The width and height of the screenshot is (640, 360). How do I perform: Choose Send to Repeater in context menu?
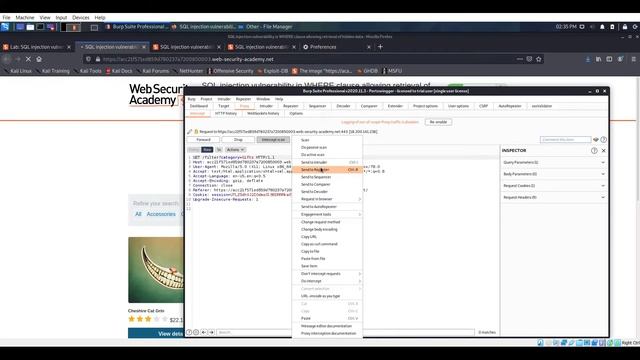pyautogui.click(x=328, y=169)
